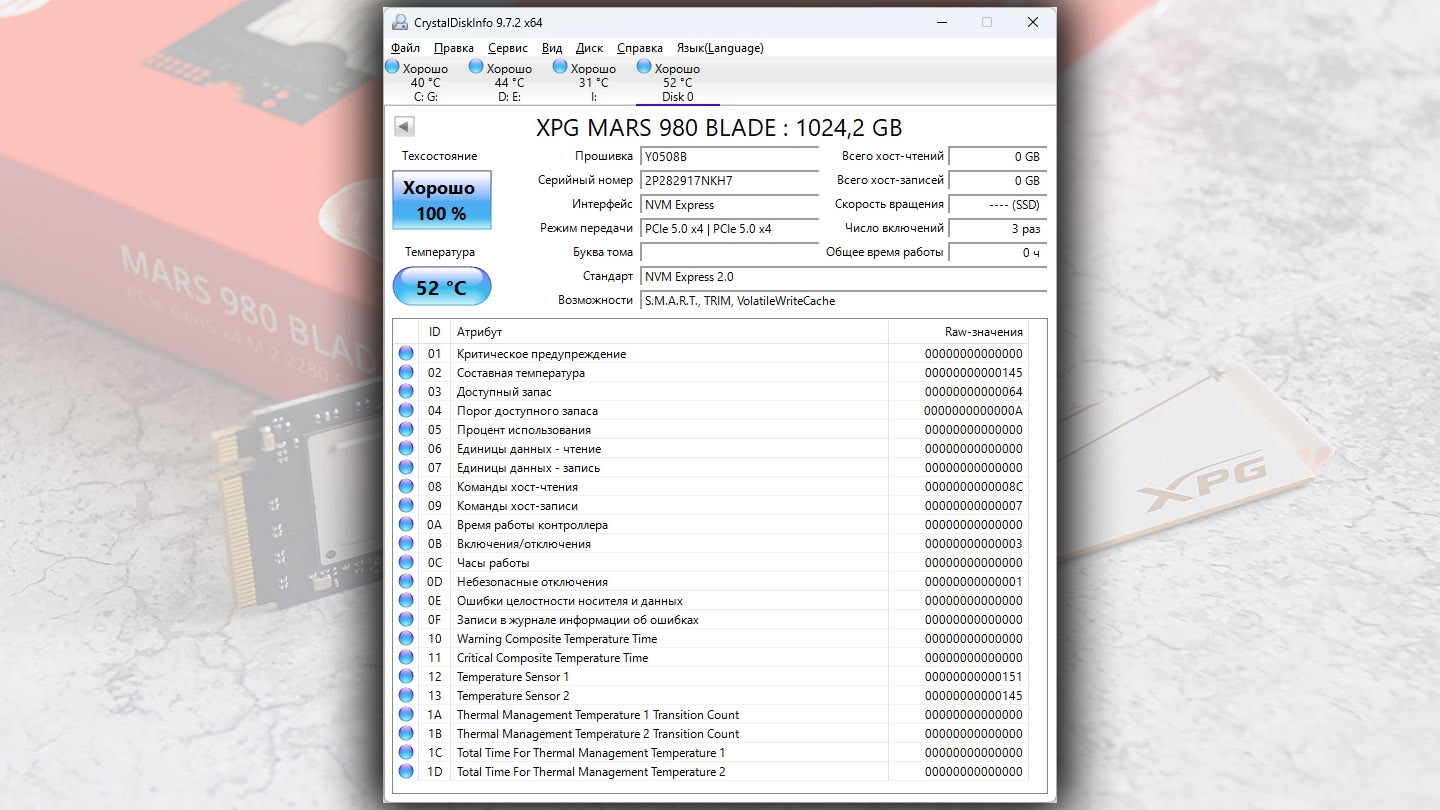Select the Доступный запас attribute row
This screenshot has width=1440, height=810.
click(x=711, y=391)
